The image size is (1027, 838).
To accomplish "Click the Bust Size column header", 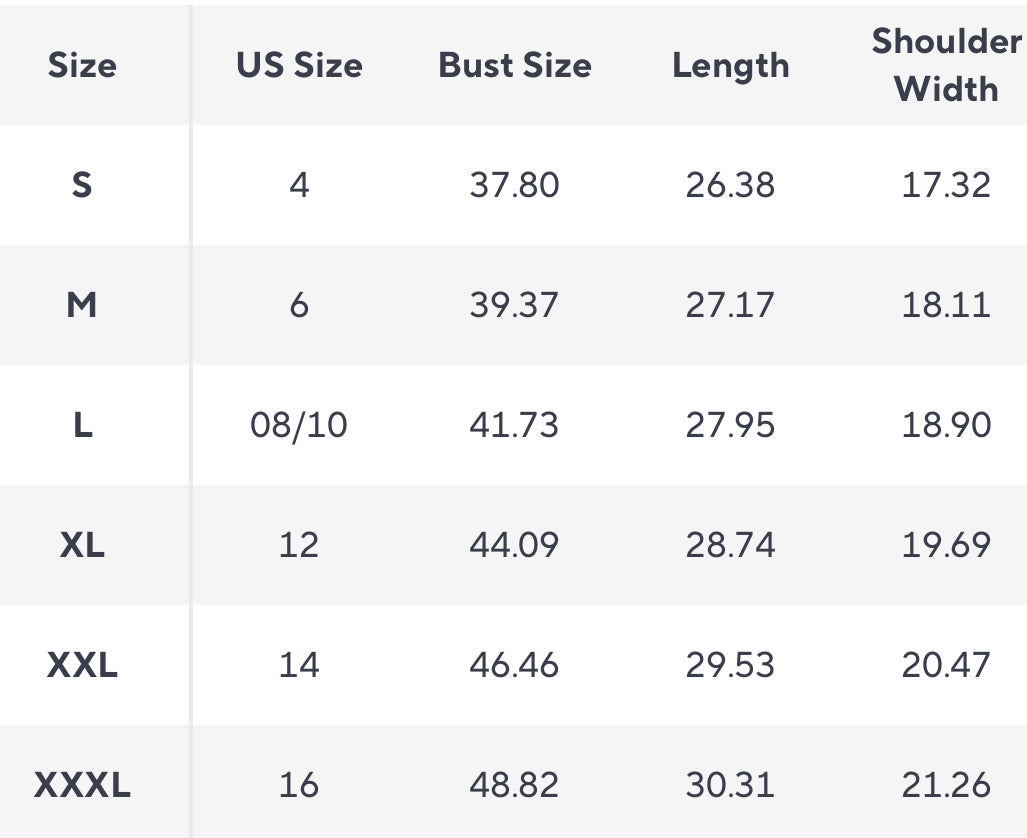I will click(x=514, y=66).
